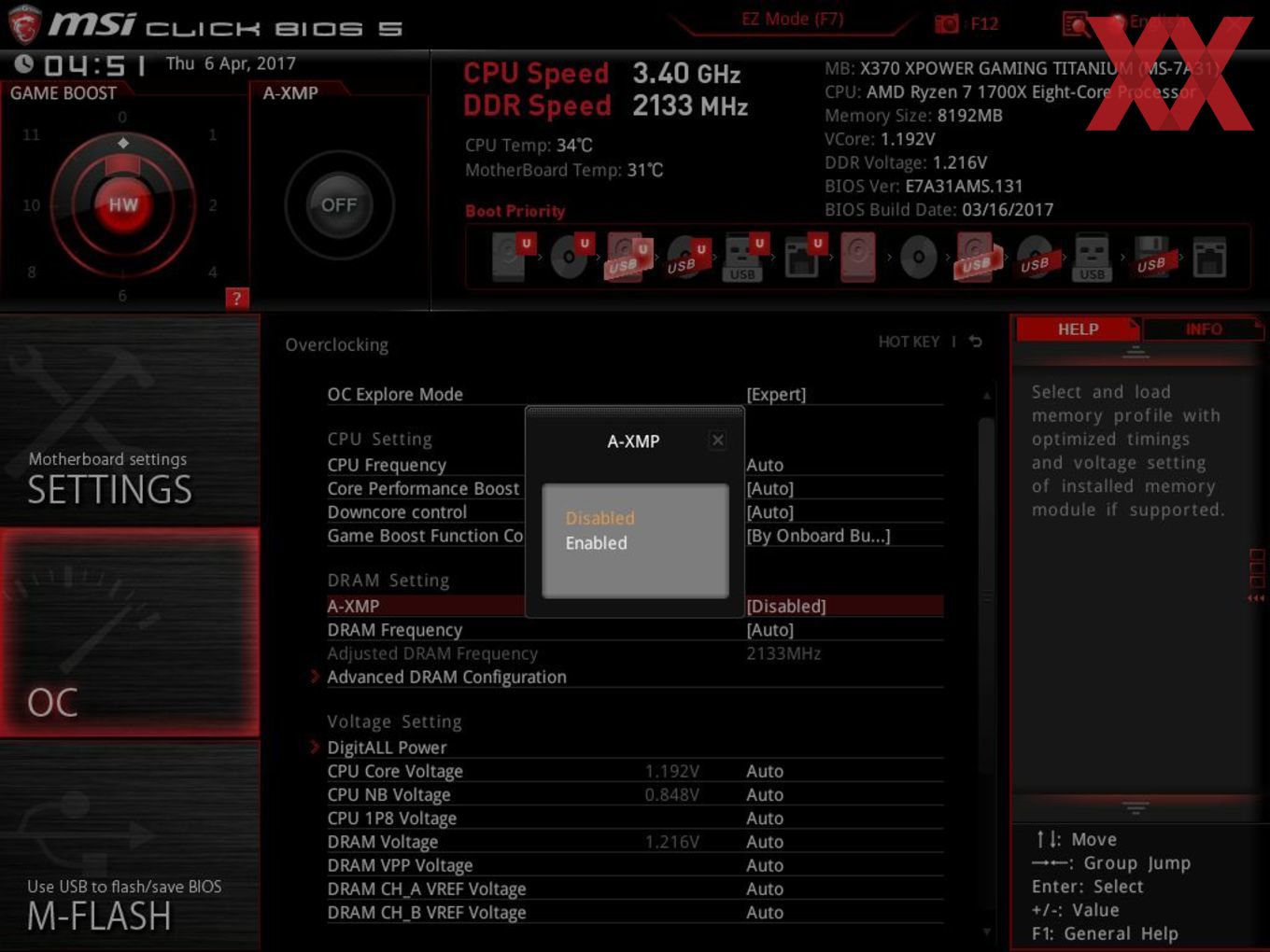Click the DRAM Voltage Auto field

(765, 842)
